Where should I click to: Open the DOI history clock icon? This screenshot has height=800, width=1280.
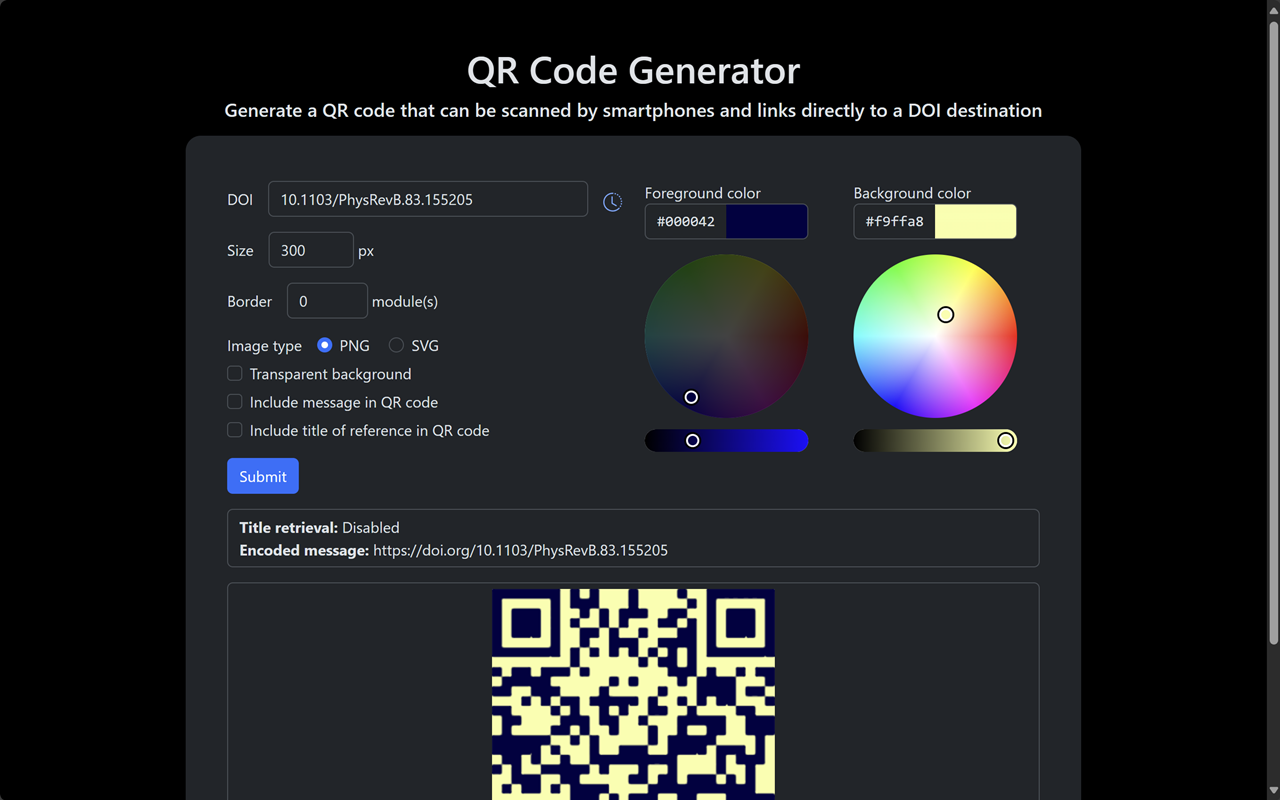612,201
